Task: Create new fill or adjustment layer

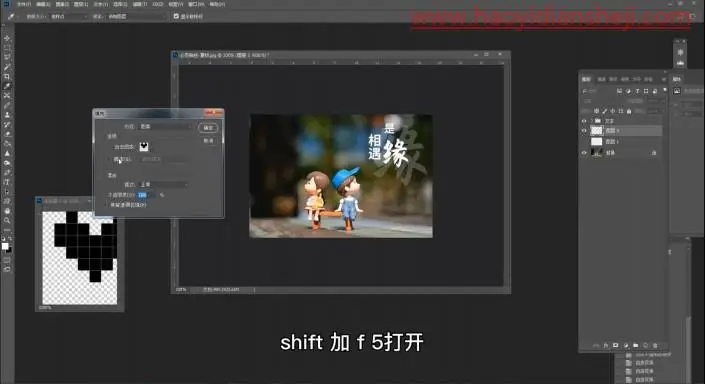Action: click(x=625, y=345)
